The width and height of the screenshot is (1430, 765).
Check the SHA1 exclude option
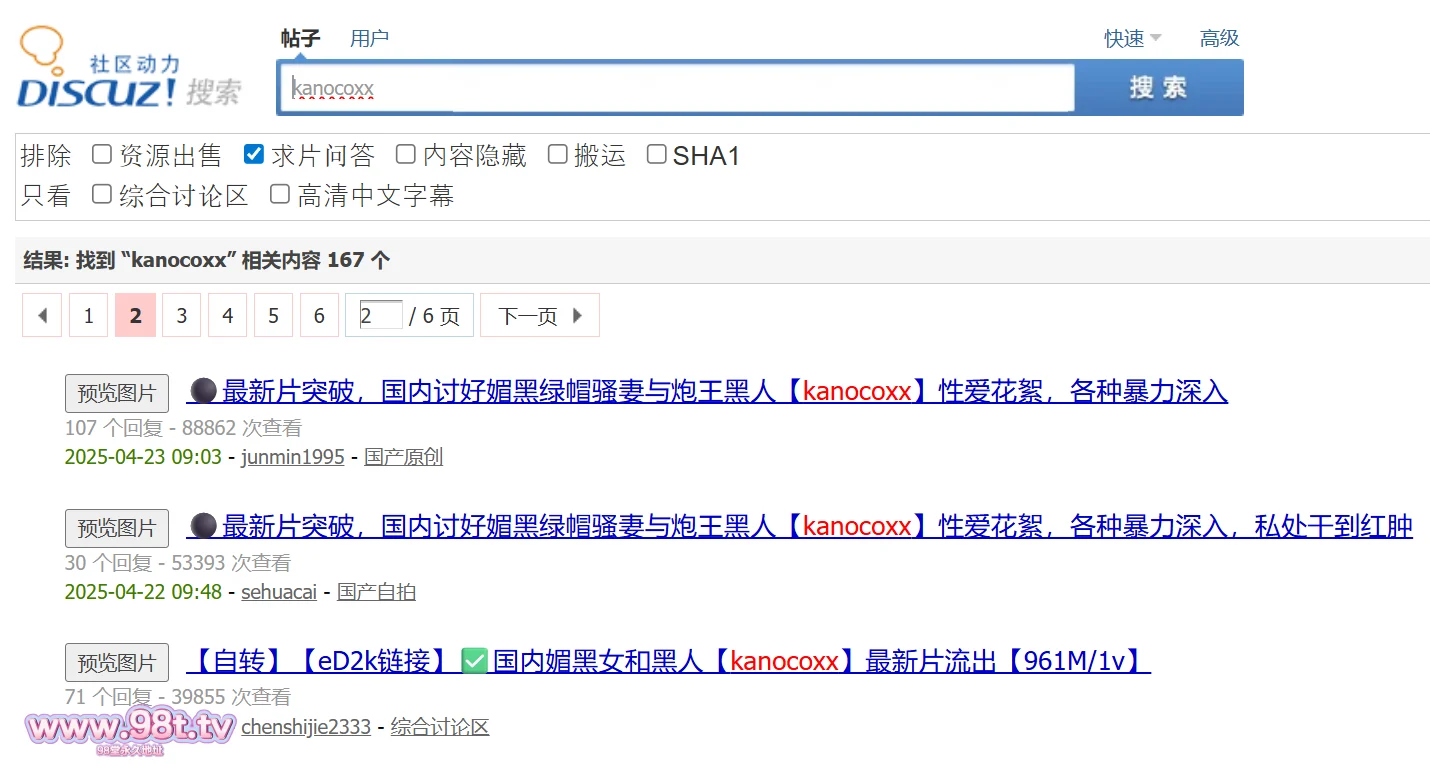[x=656, y=154]
